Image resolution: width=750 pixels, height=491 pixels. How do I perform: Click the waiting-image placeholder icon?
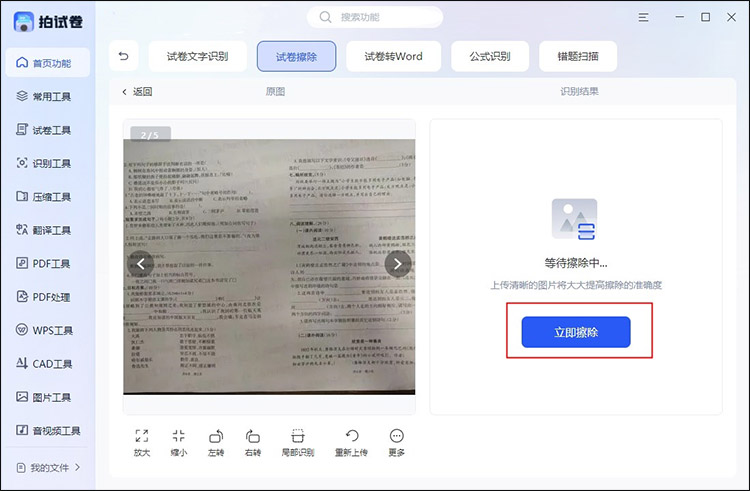(x=574, y=219)
